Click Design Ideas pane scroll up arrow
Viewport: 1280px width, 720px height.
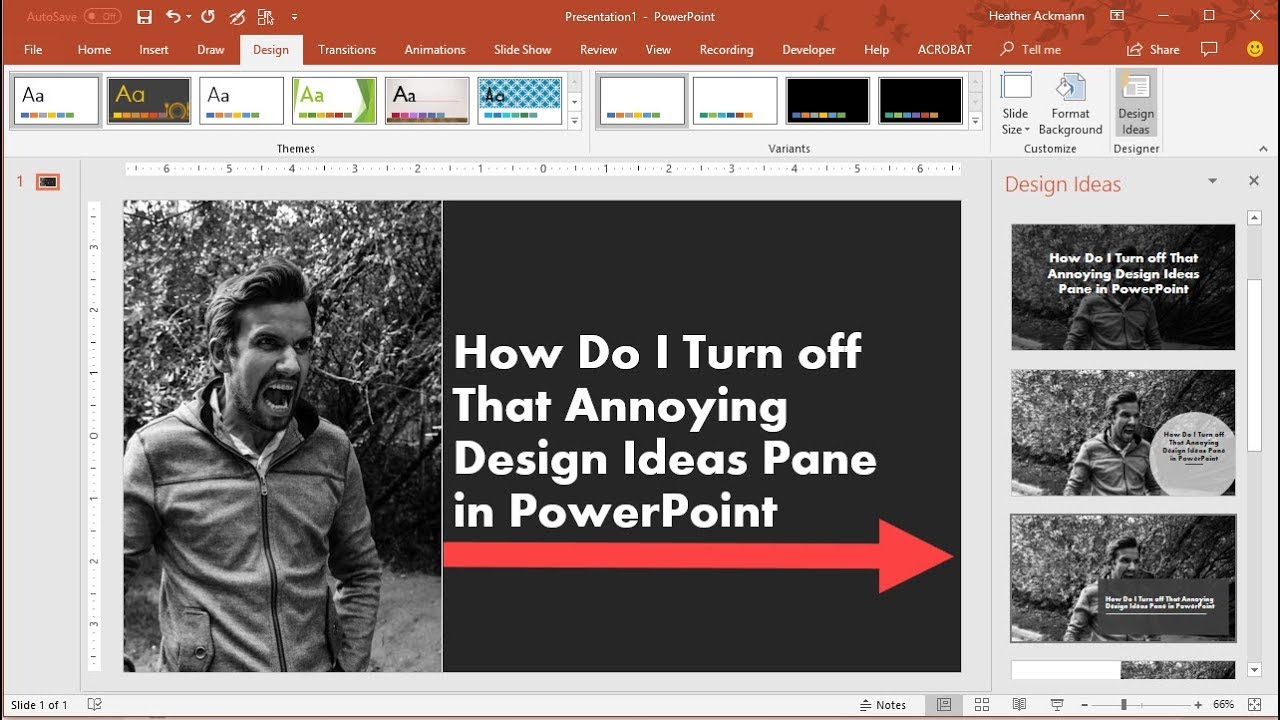(1254, 217)
